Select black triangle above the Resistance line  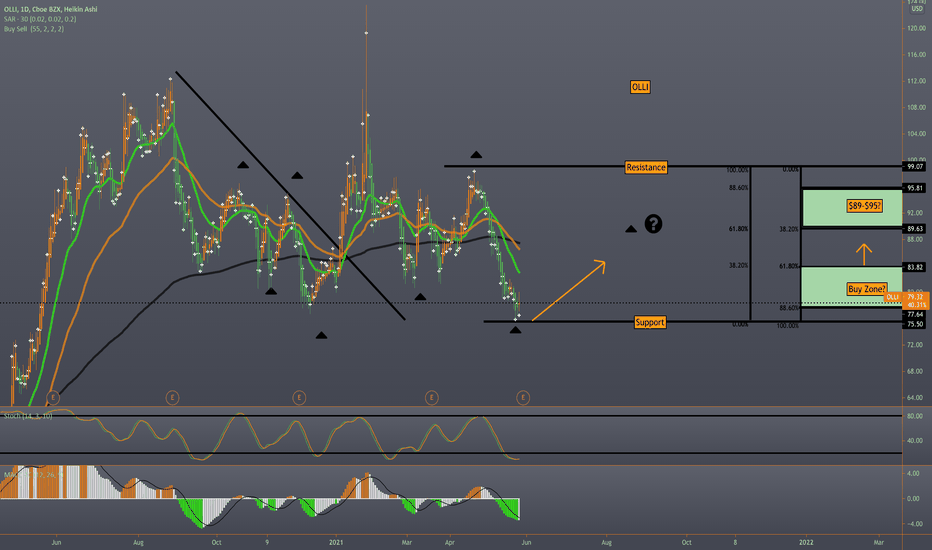(476, 155)
